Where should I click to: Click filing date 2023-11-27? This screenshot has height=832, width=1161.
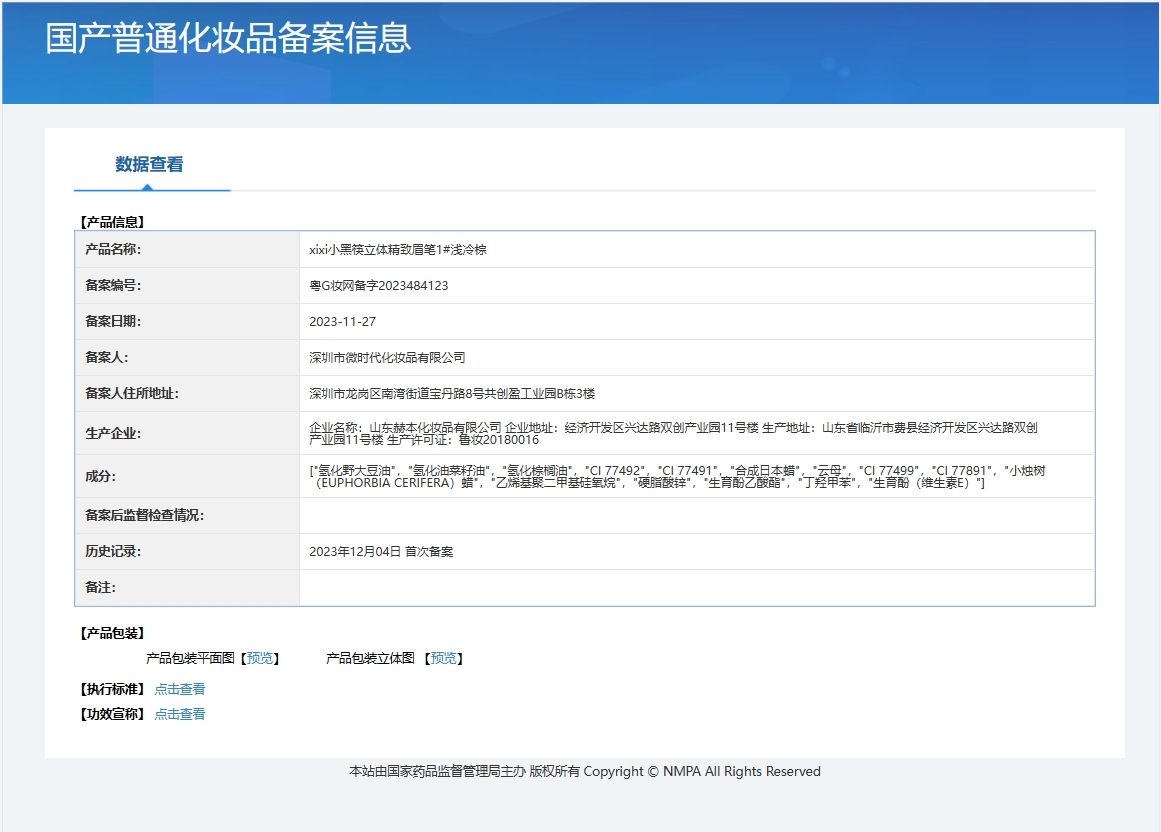pyautogui.click(x=342, y=322)
